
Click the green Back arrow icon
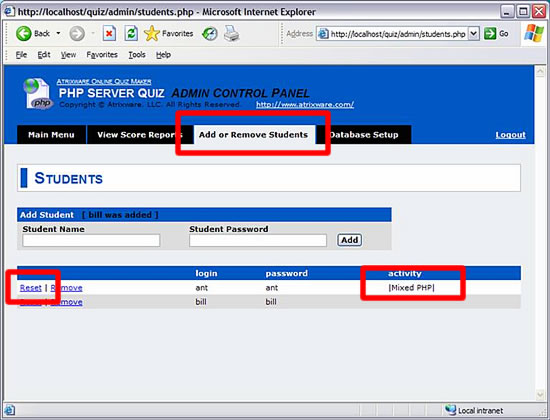tap(24, 34)
